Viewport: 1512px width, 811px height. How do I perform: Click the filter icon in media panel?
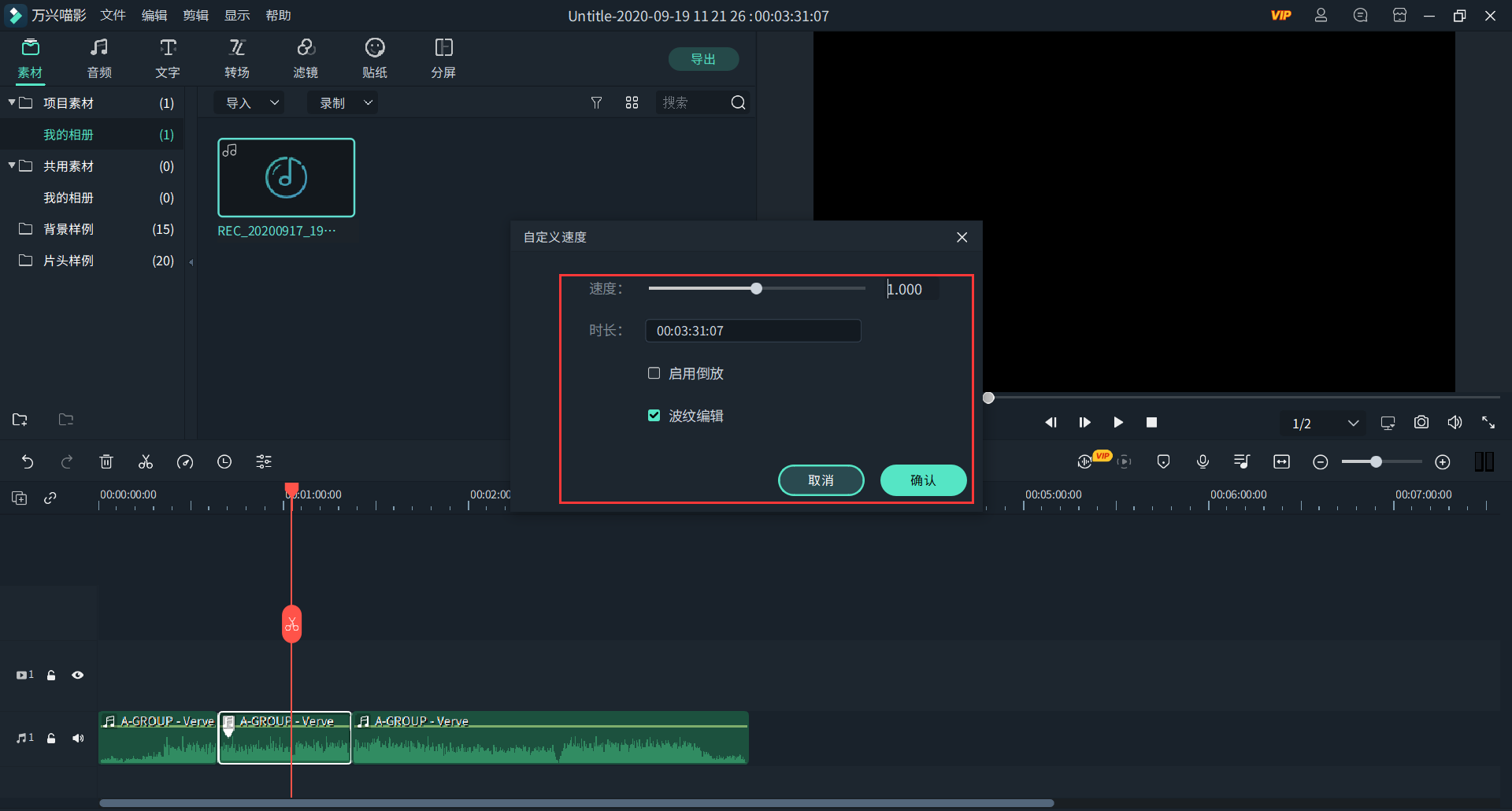click(x=596, y=103)
